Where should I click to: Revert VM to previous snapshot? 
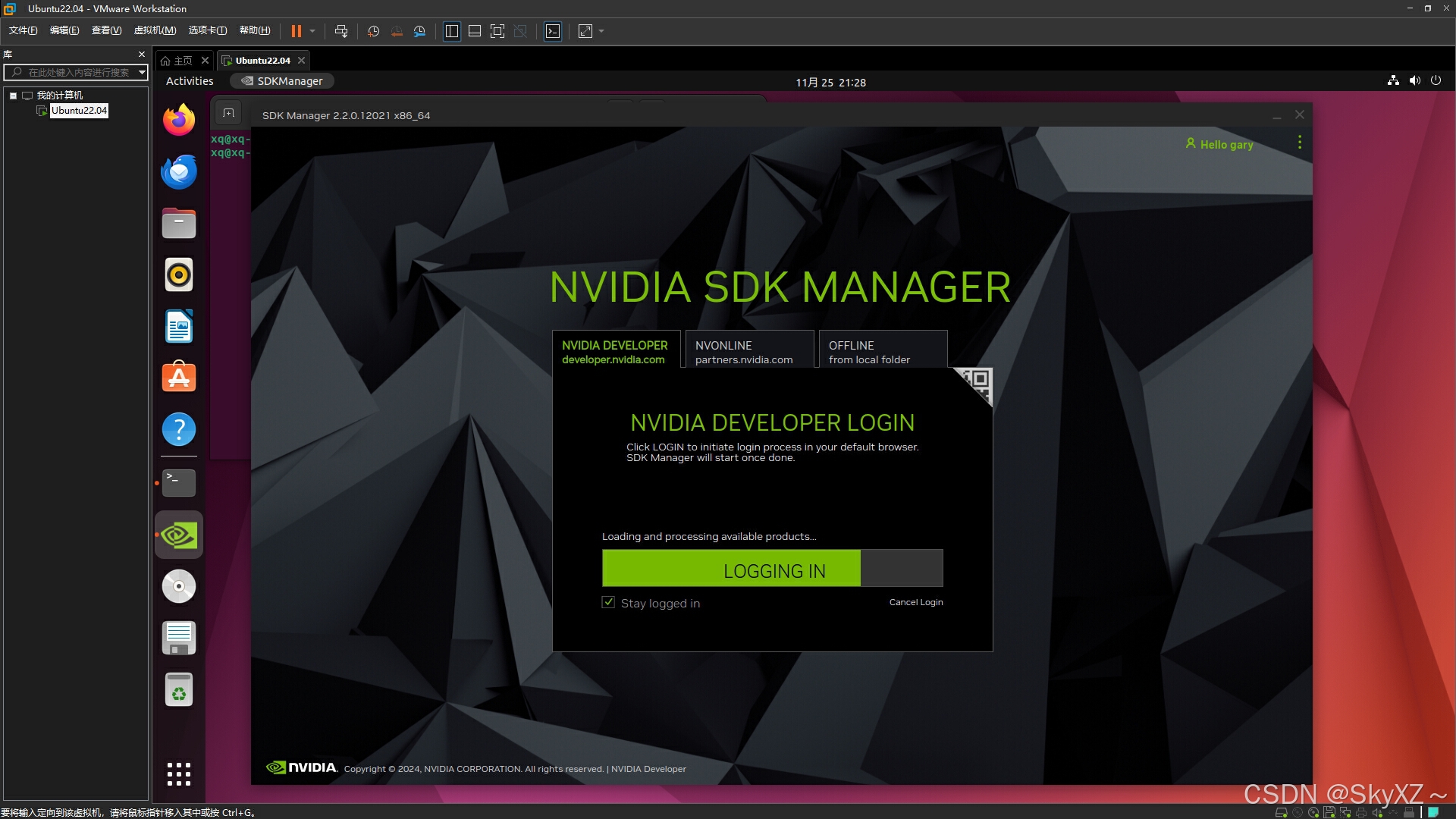point(397,31)
